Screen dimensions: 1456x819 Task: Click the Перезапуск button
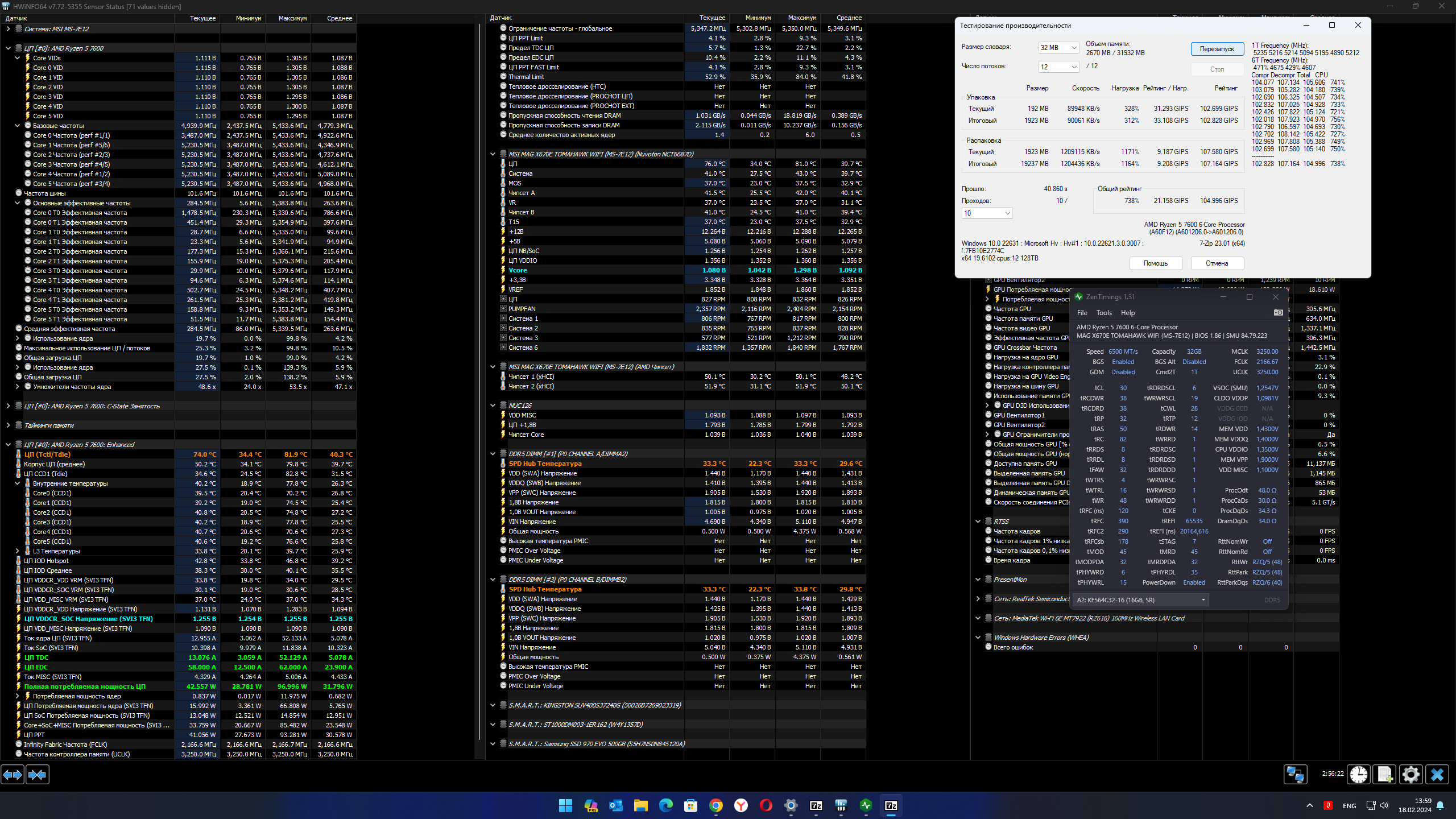1217,49
